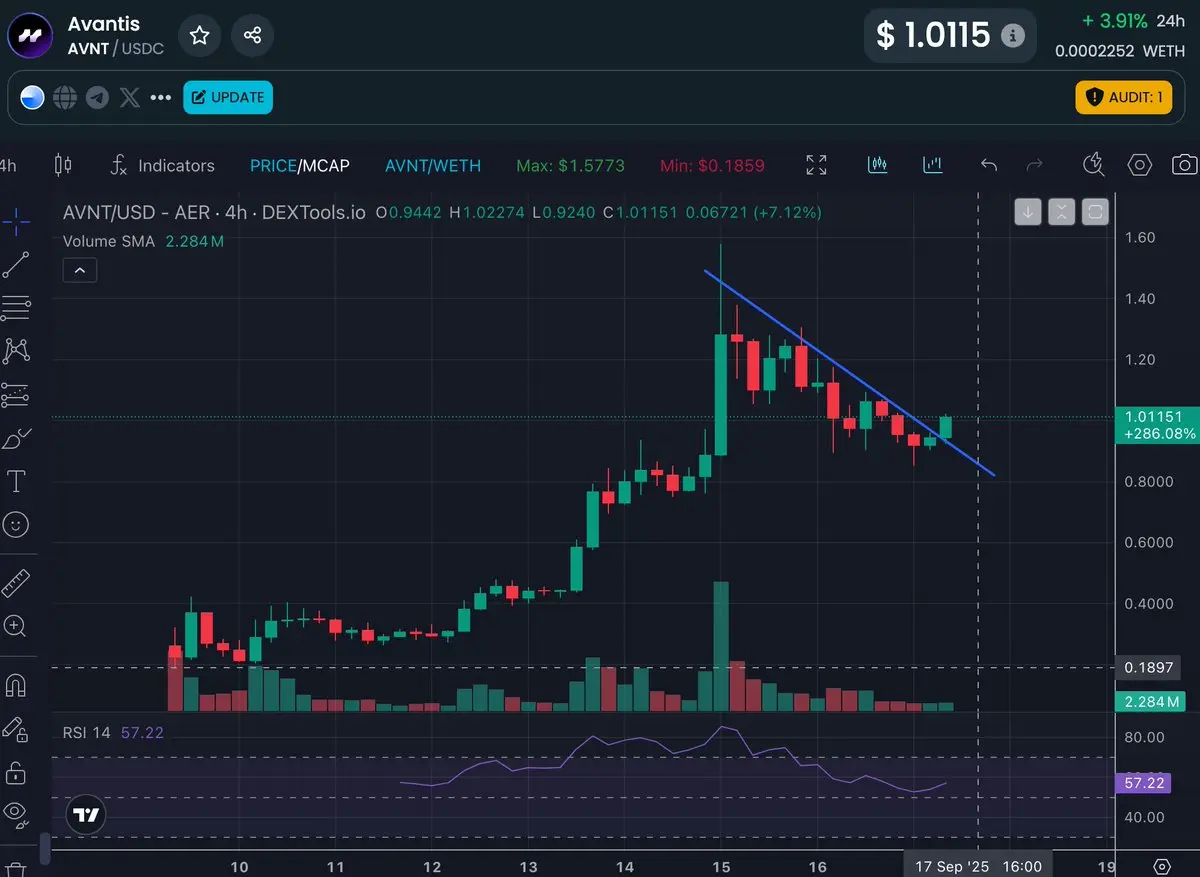
Task: Select the brush drawing tool
Action: click(16, 439)
